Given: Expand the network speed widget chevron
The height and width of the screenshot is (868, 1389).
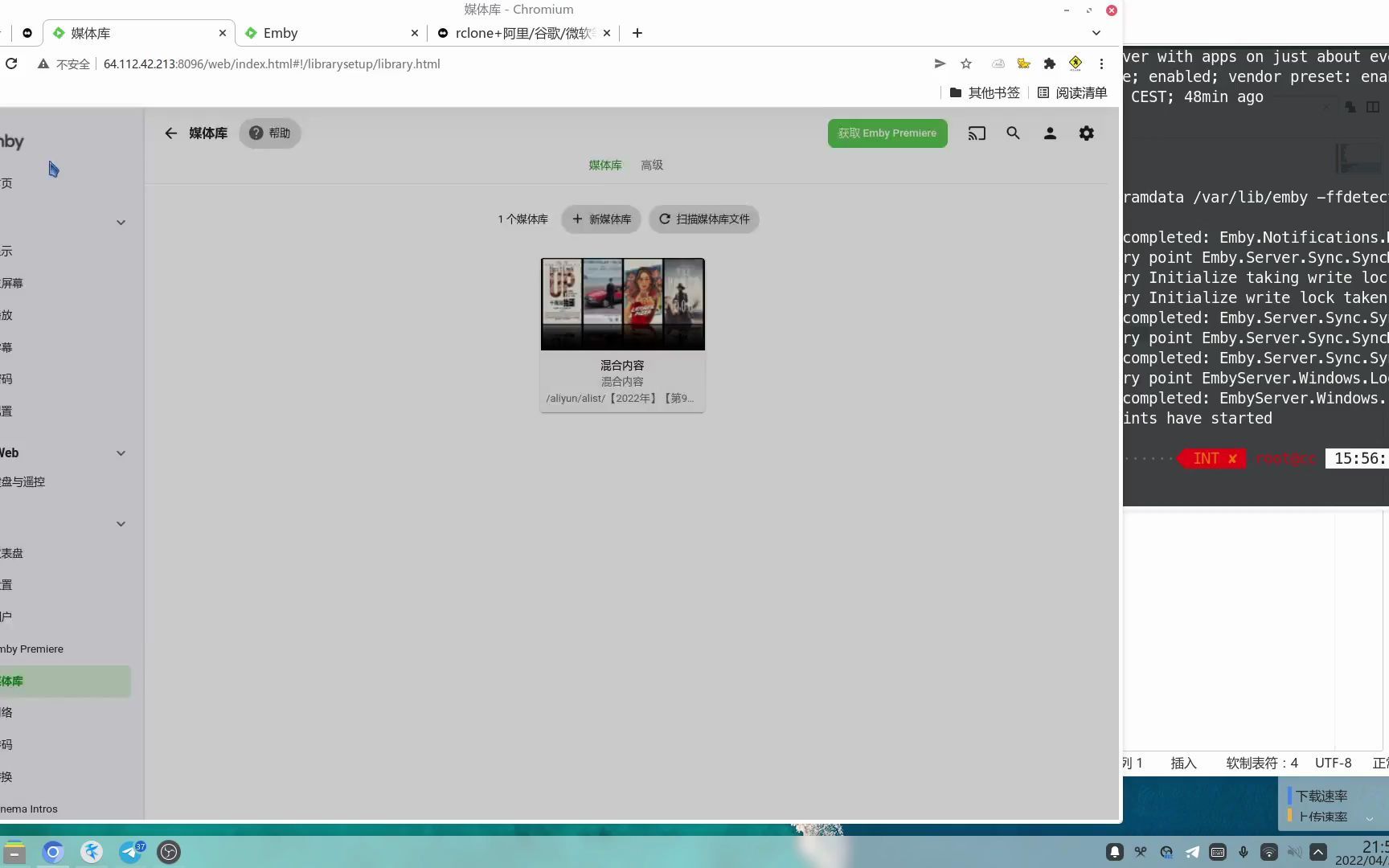Looking at the screenshot, I should click(1369, 818).
